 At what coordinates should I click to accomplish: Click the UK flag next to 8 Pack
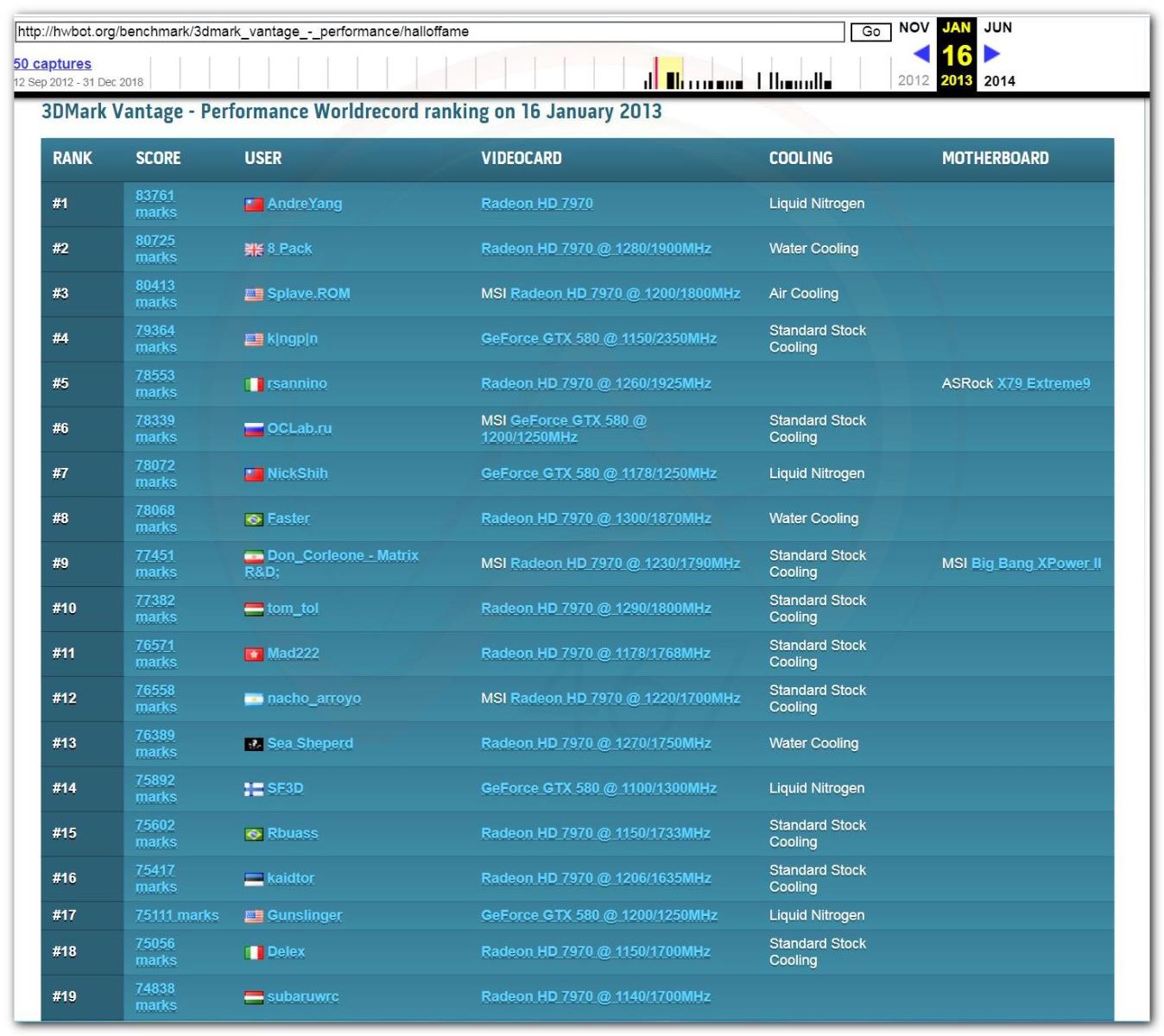[x=253, y=250]
